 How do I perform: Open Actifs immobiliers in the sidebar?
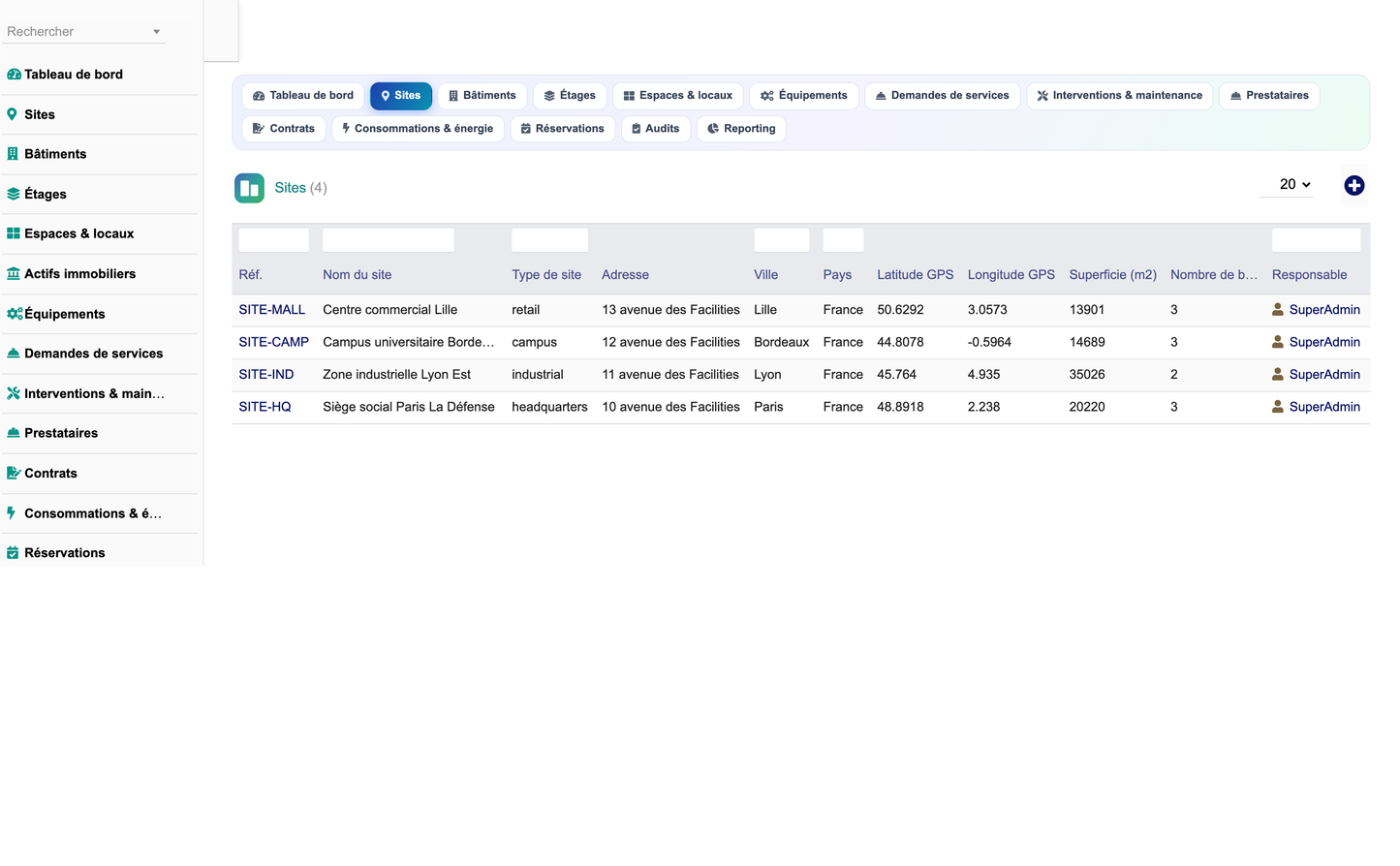[79, 274]
